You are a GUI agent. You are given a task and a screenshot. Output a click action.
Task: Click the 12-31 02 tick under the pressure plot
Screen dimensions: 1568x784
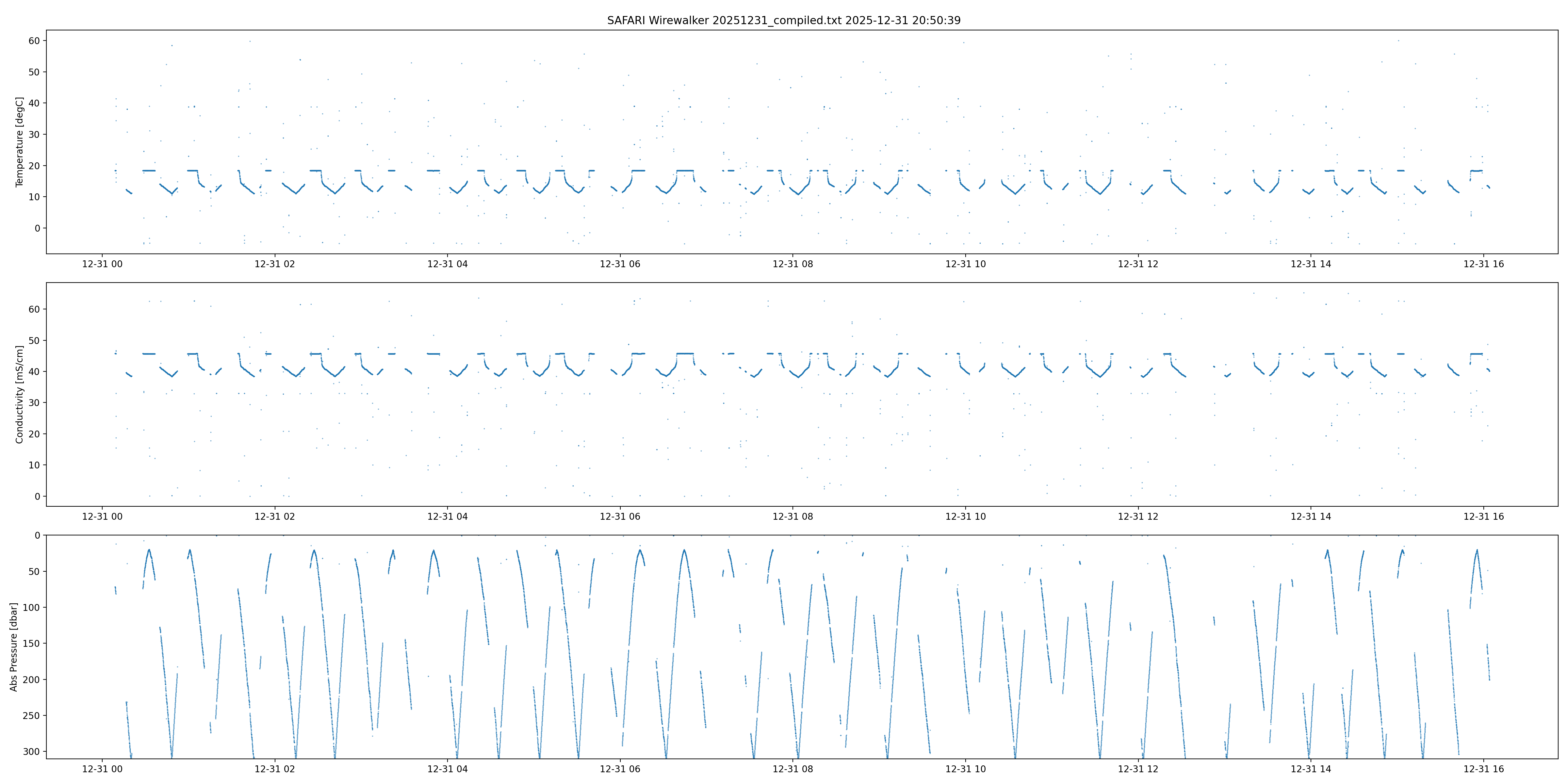274,769
